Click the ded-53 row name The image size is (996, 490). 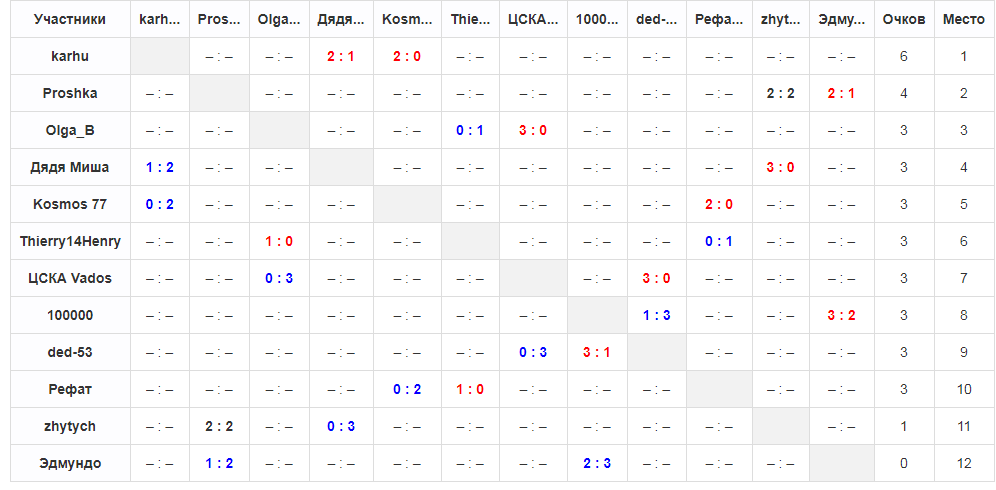point(70,351)
